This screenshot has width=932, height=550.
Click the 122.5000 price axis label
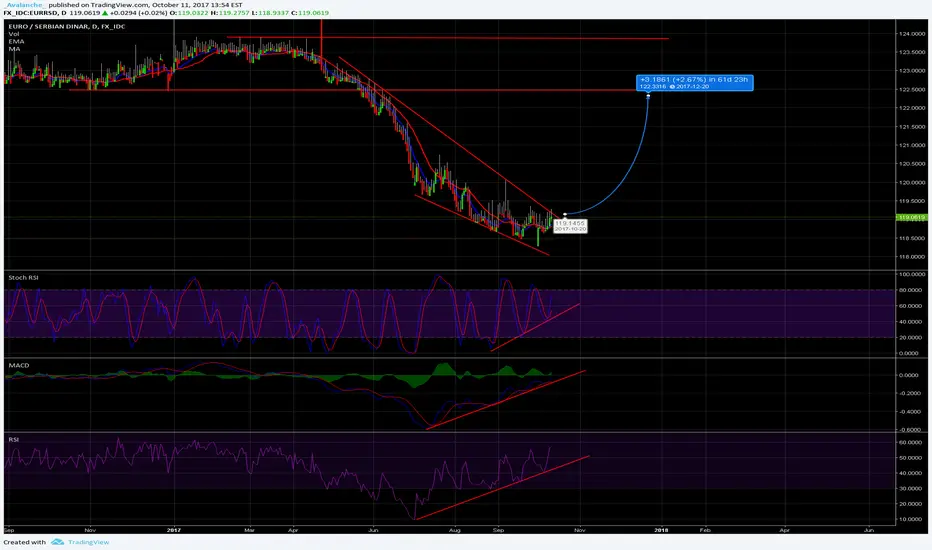[x=912, y=90]
